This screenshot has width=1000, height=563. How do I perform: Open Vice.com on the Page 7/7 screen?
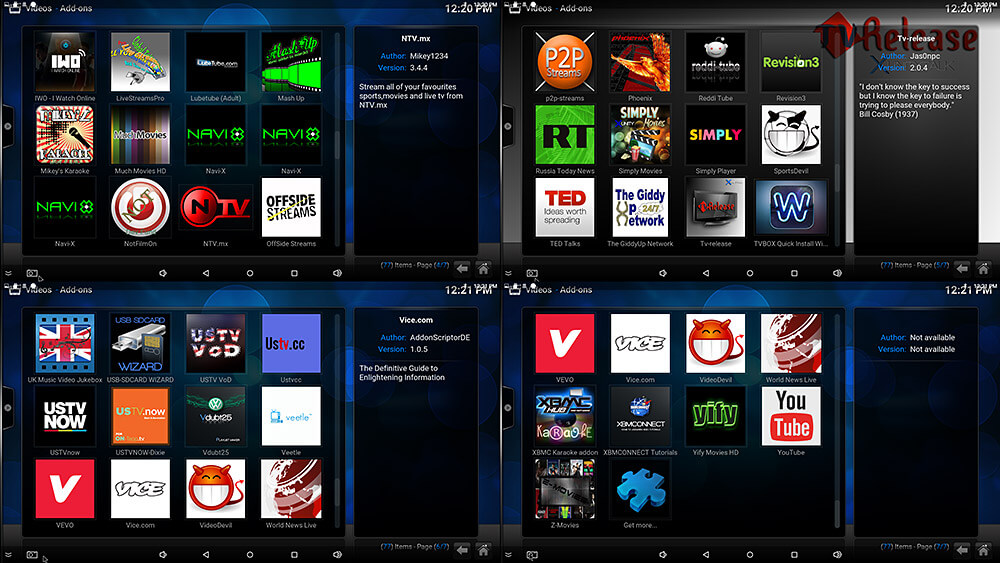click(640, 344)
